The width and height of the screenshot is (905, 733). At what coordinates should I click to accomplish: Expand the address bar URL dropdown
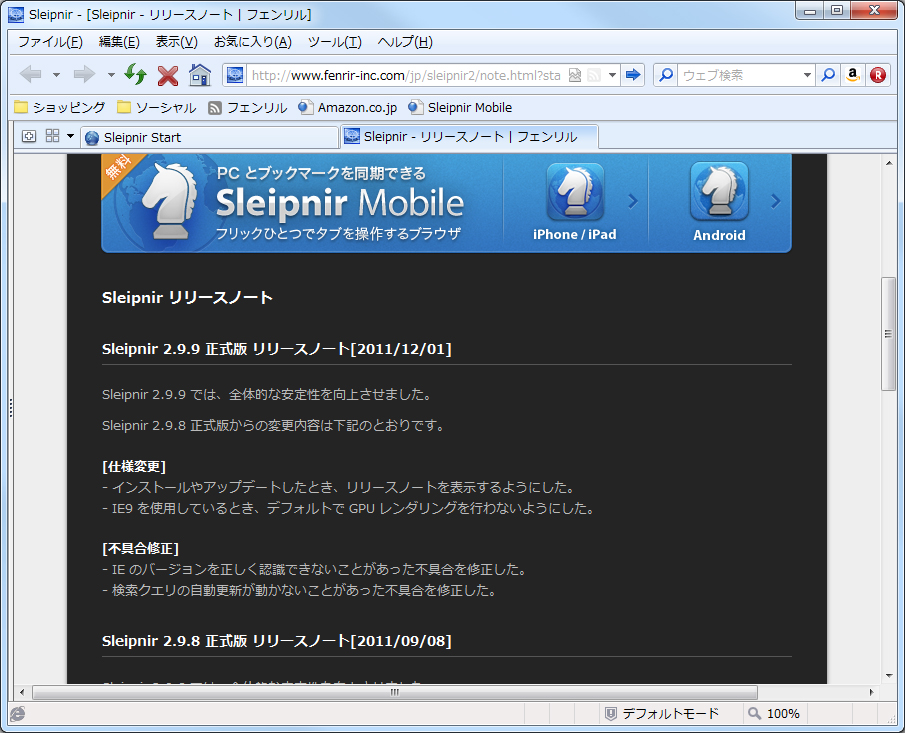[x=612, y=74]
